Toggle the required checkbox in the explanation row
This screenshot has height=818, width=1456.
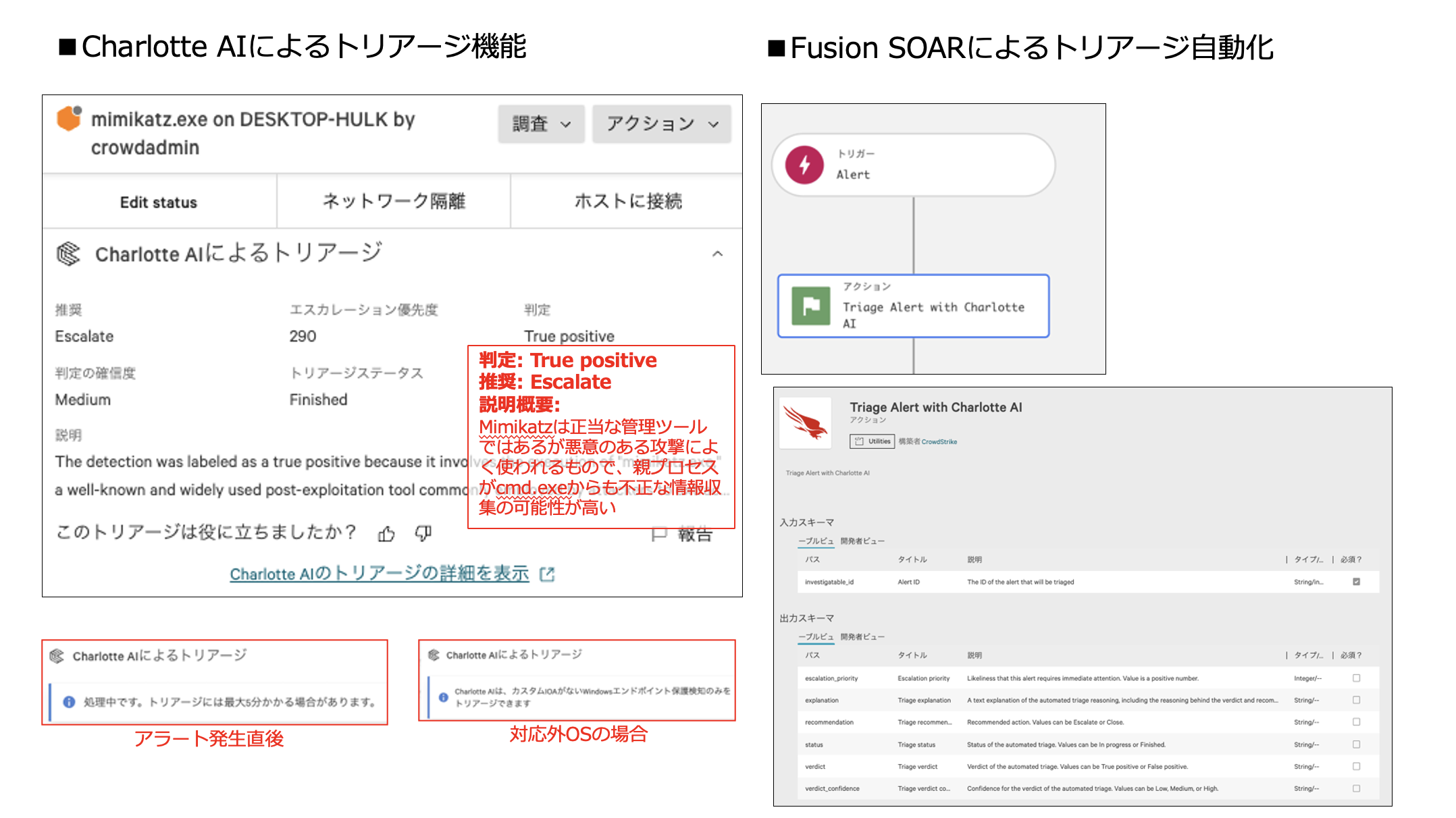1356,700
